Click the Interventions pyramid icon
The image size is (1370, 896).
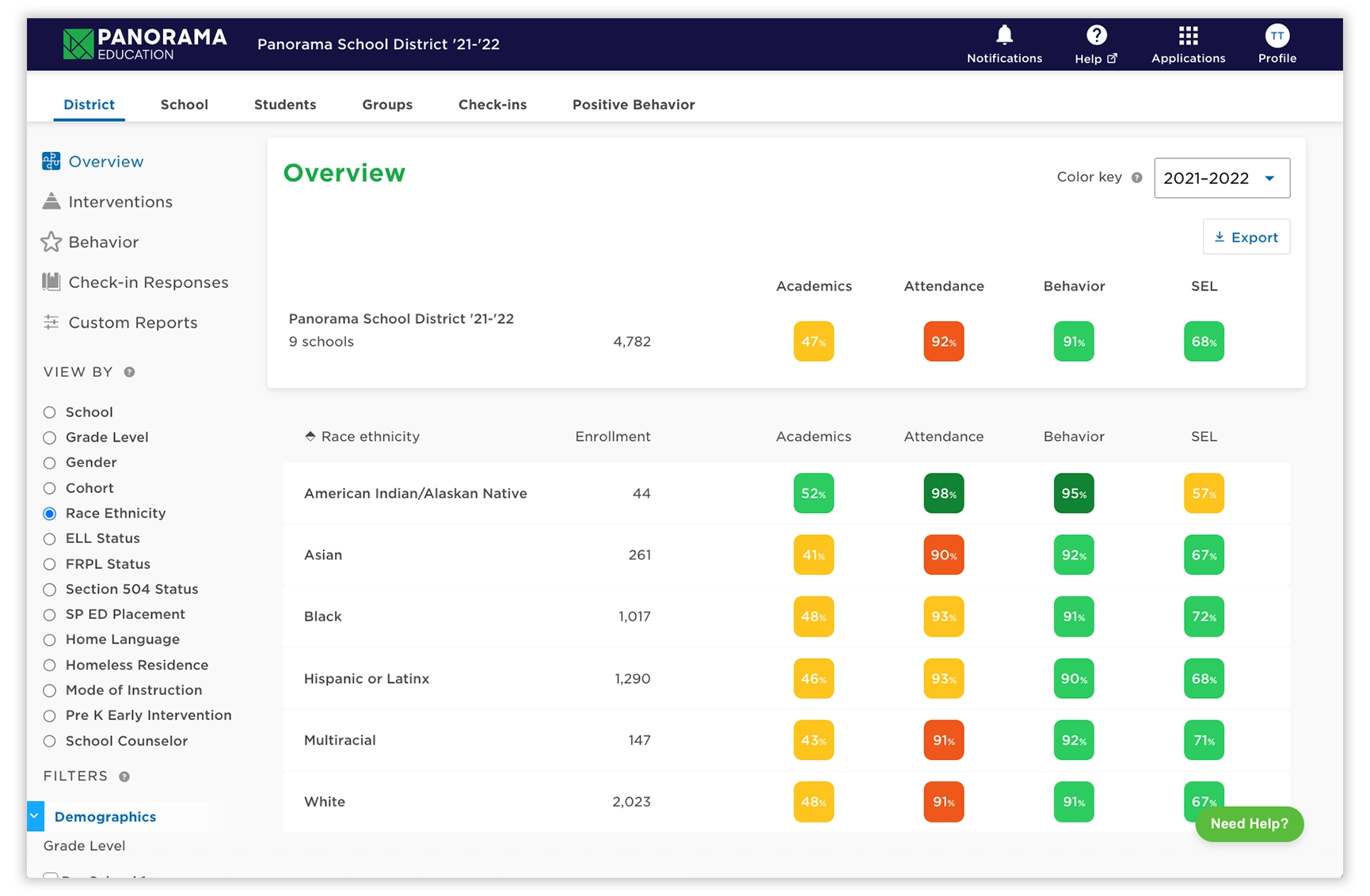[51, 201]
